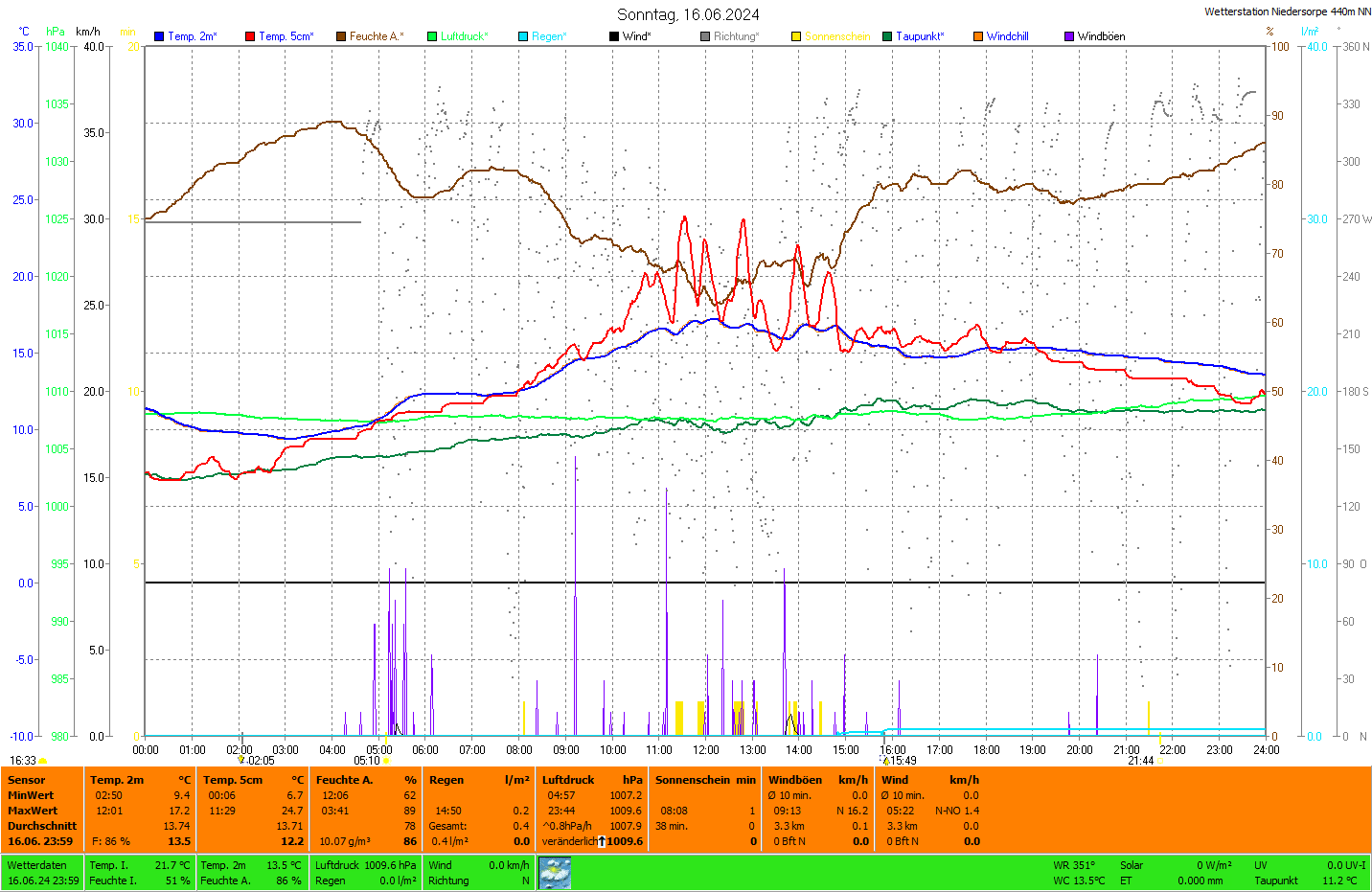Image resolution: width=1372 pixels, height=892 pixels.
Task: Click the pressure trend up arrow
Action: pos(601,841)
